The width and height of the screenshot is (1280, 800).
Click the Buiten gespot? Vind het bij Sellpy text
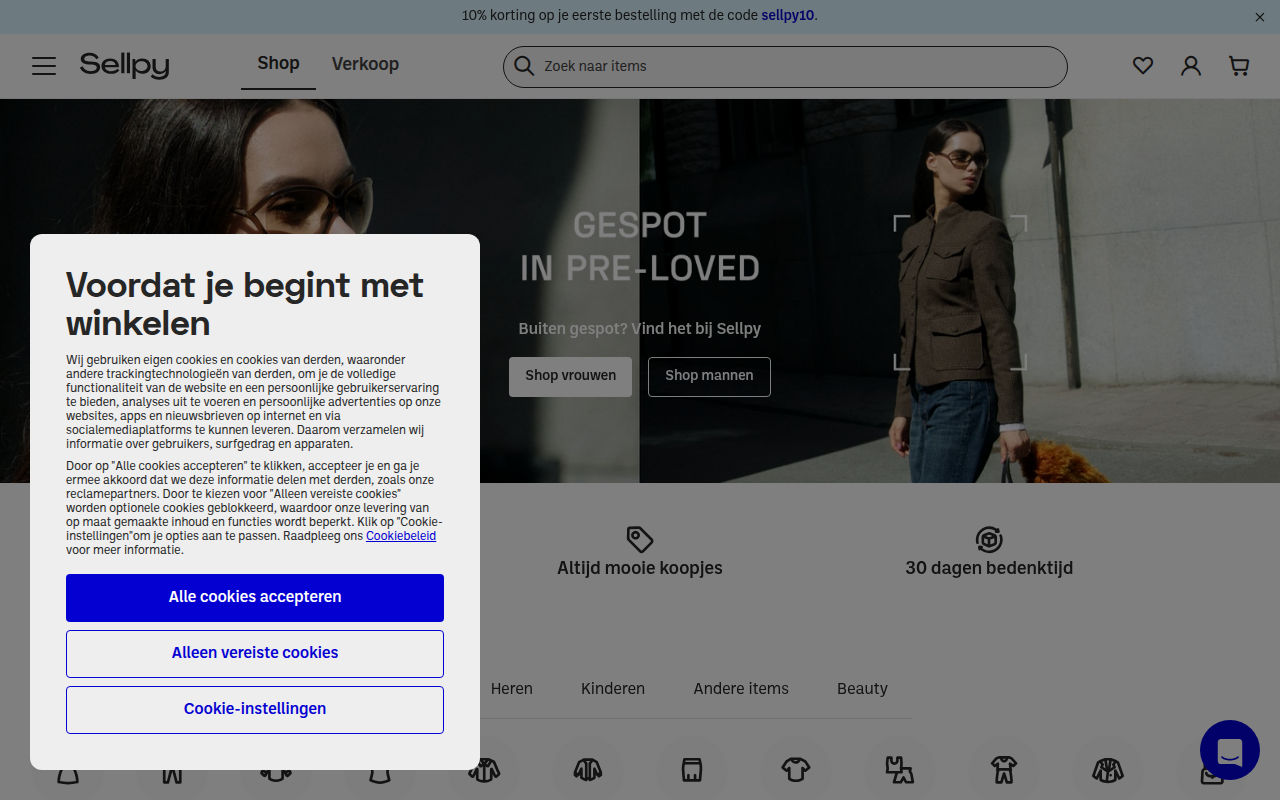click(640, 329)
